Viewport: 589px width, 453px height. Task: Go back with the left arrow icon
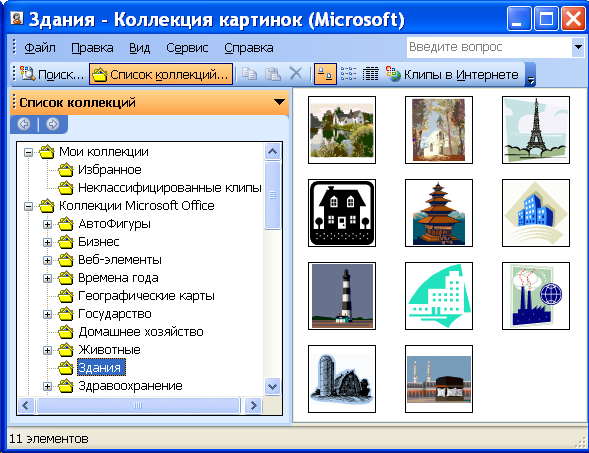(x=24, y=124)
